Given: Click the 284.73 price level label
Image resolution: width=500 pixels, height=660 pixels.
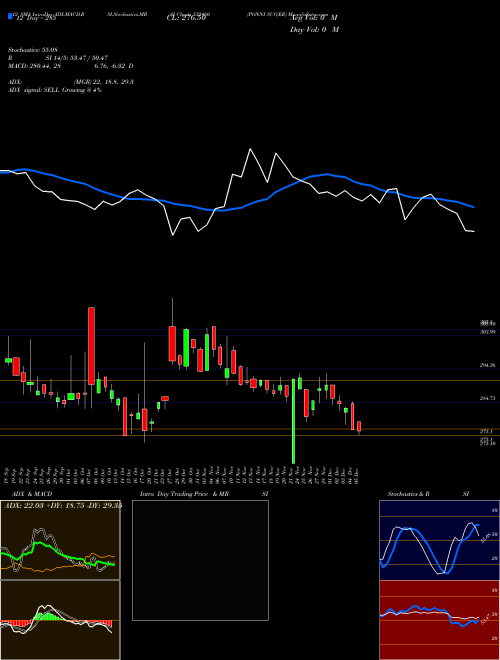Looking at the screenshot, I should (488, 398).
